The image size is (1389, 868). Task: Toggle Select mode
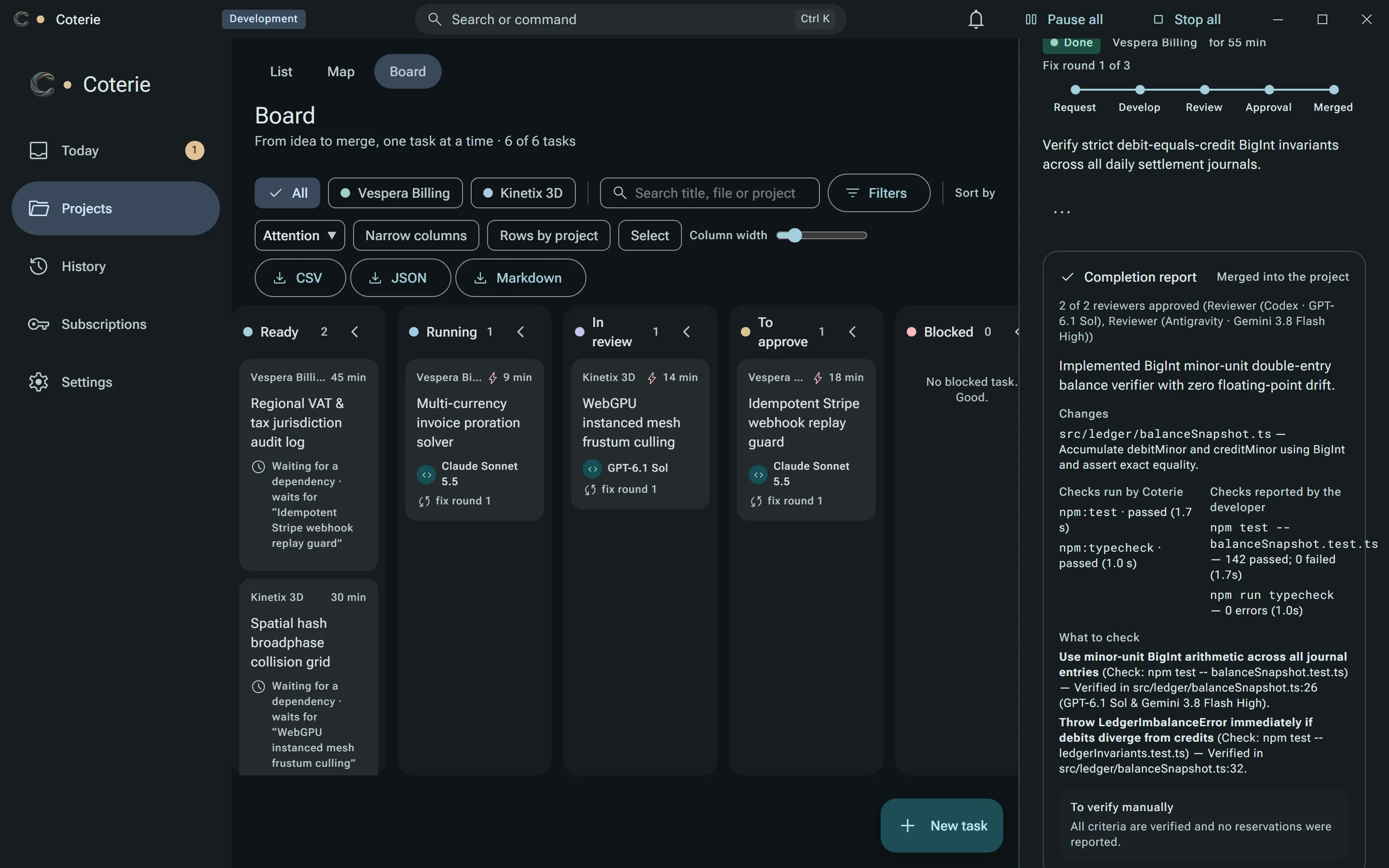[x=650, y=235]
